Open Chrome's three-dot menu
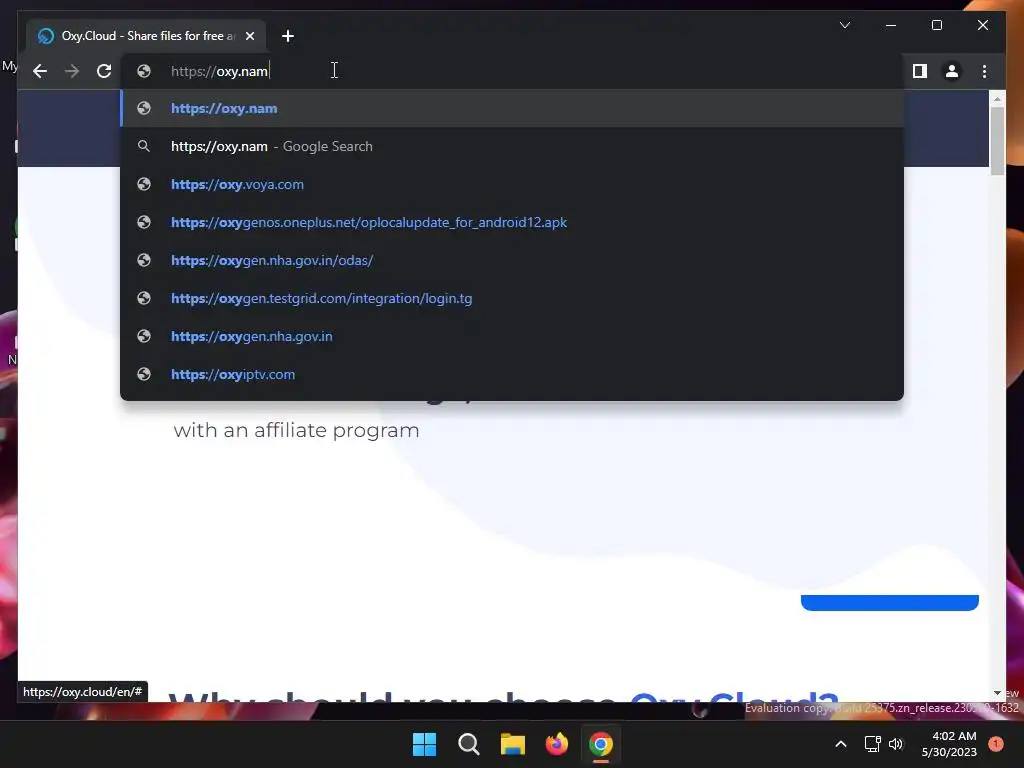This screenshot has width=1024, height=768. point(984,71)
